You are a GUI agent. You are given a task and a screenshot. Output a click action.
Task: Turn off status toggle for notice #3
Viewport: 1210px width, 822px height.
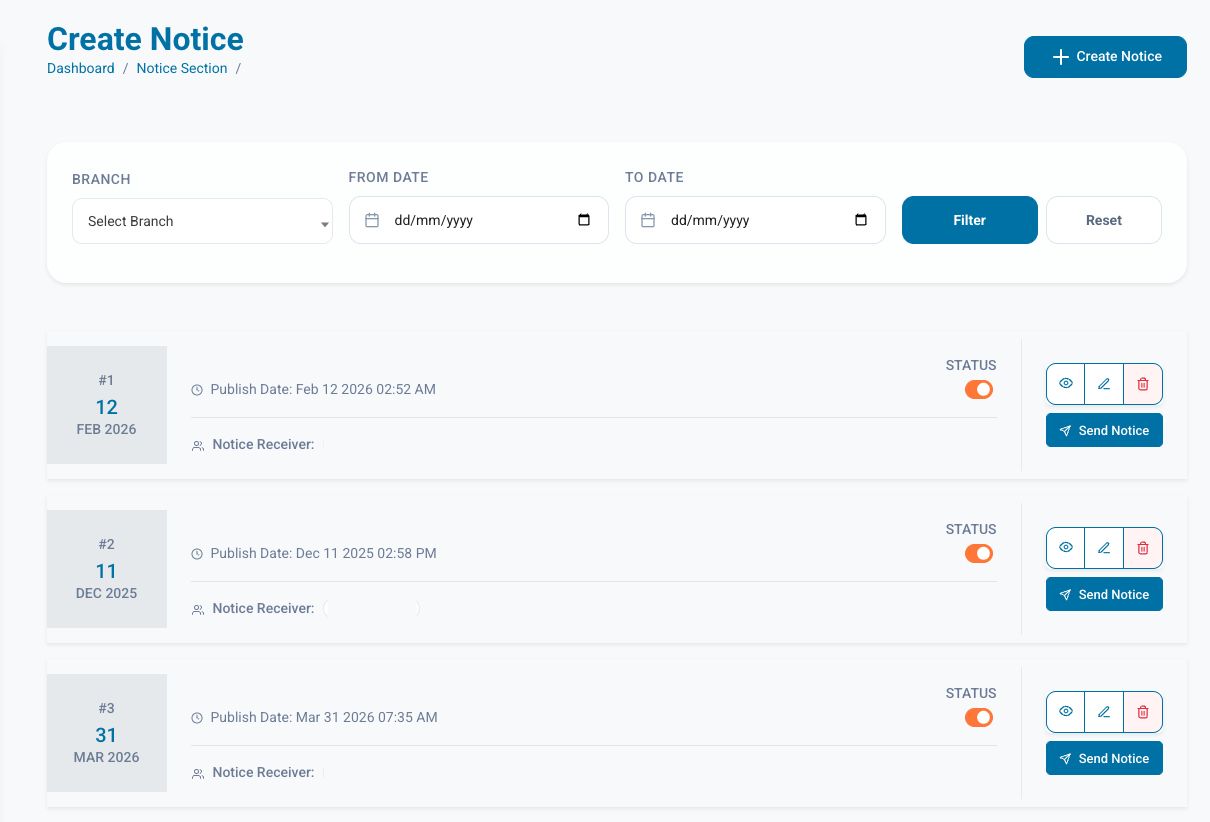978,717
